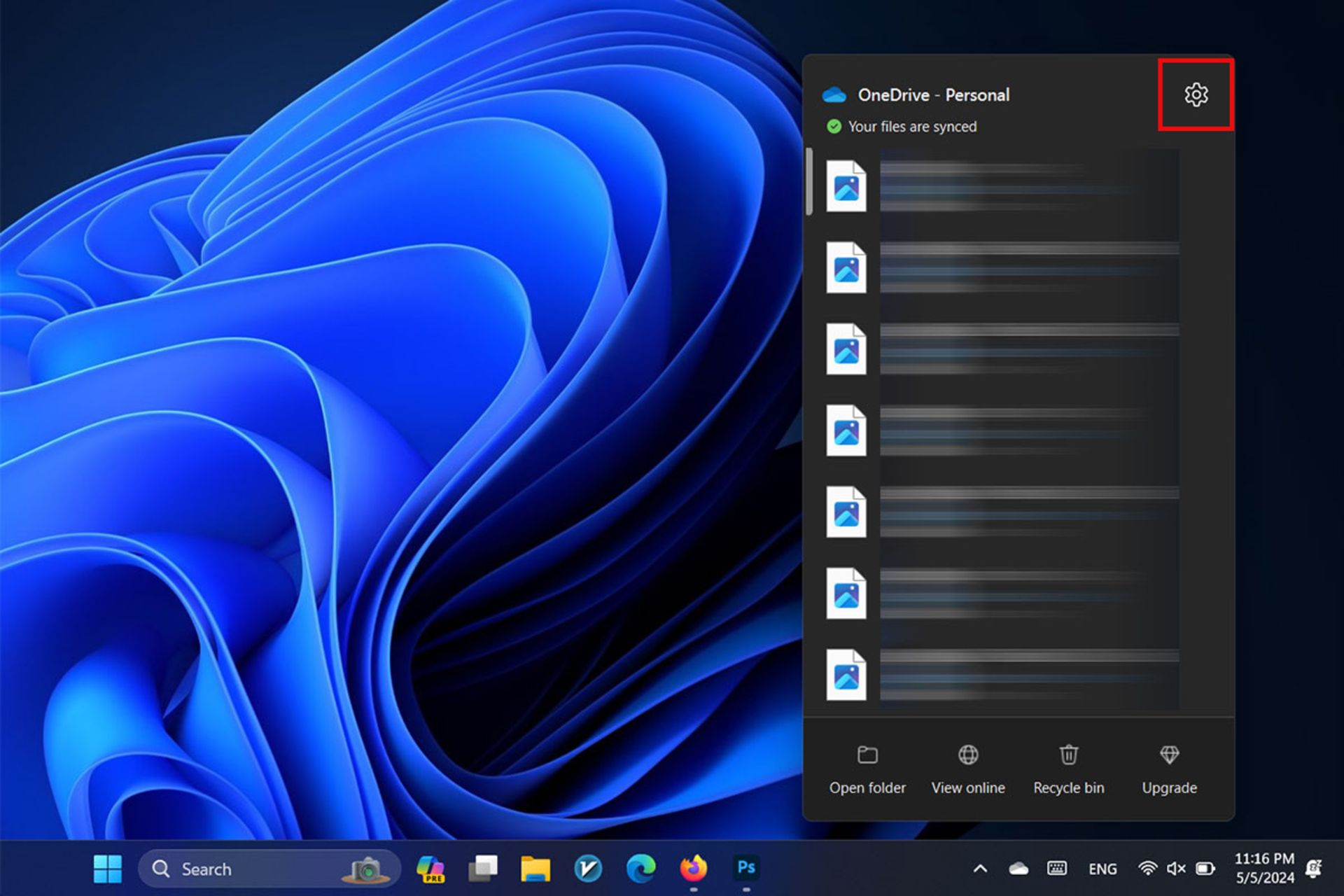Switch to Firefox on taskbar

pyautogui.click(x=693, y=869)
